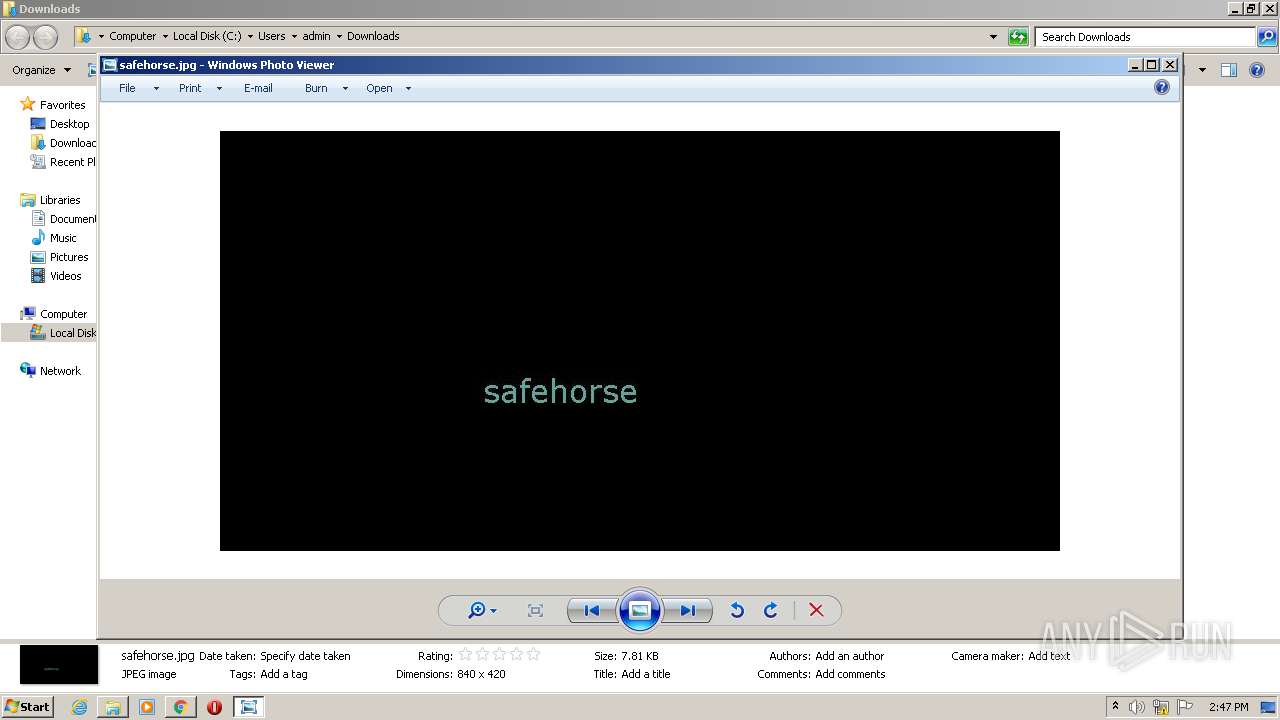Select Videos library

tap(65, 276)
